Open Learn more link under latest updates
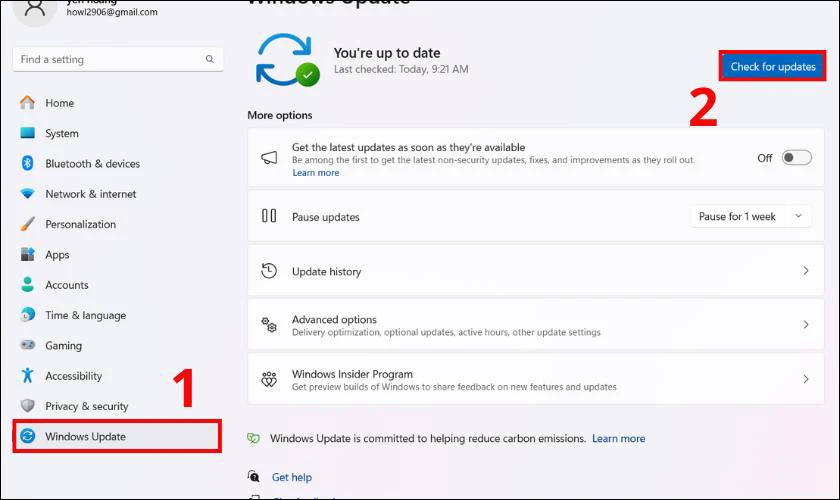The width and height of the screenshot is (840, 500). (316, 173)
